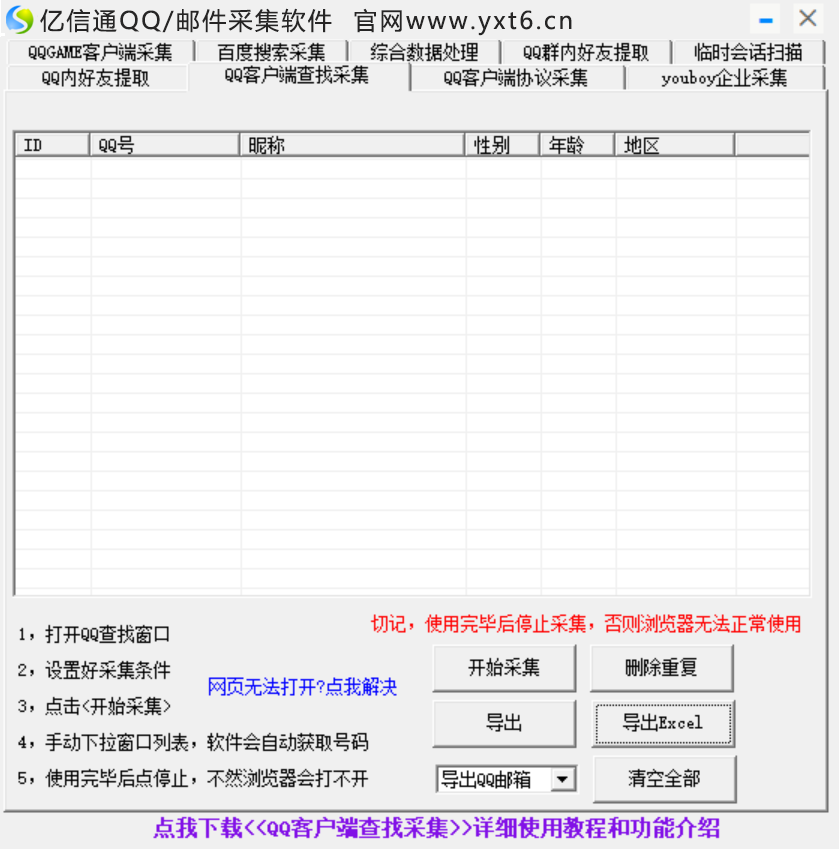This screenshot has height=849, width=840.
Task: Open the 导出QQ邮箱 dropdown arrow
Action: [x=564, y=779]
